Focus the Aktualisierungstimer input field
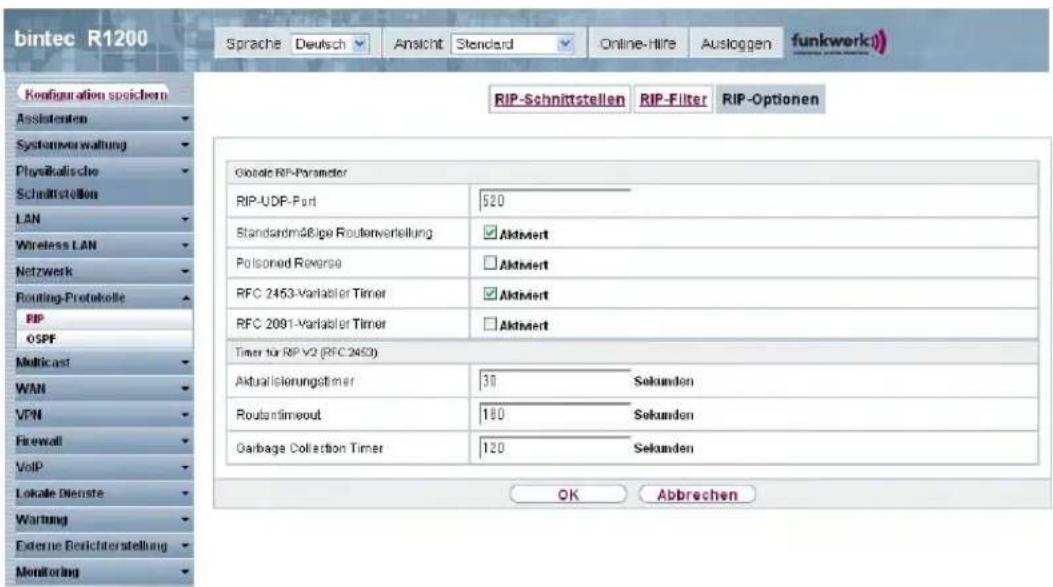This screenshot has width=1053, height=587. [555, 381]
